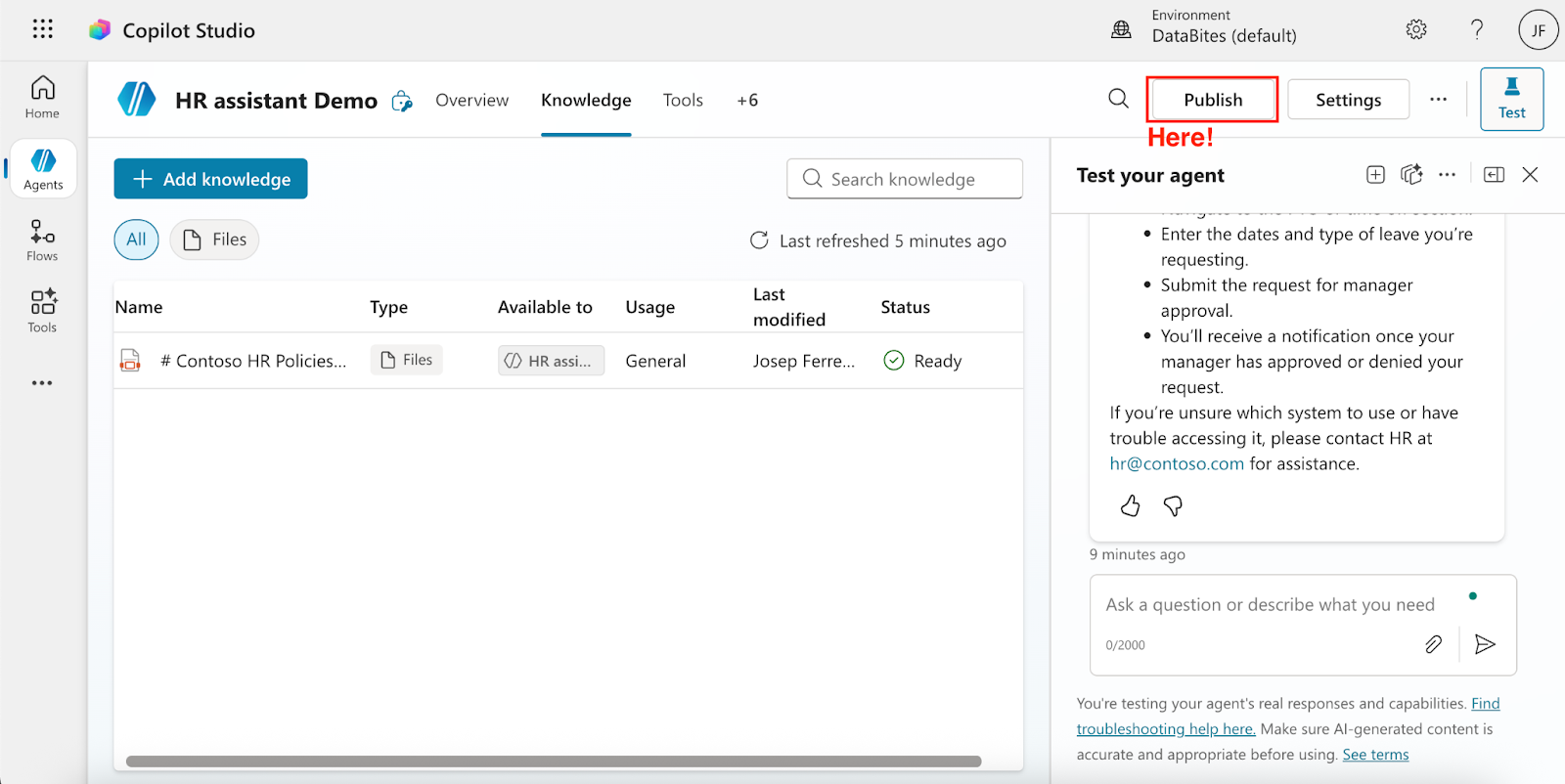Open the more options ellipsis beside Settings

1438,99
